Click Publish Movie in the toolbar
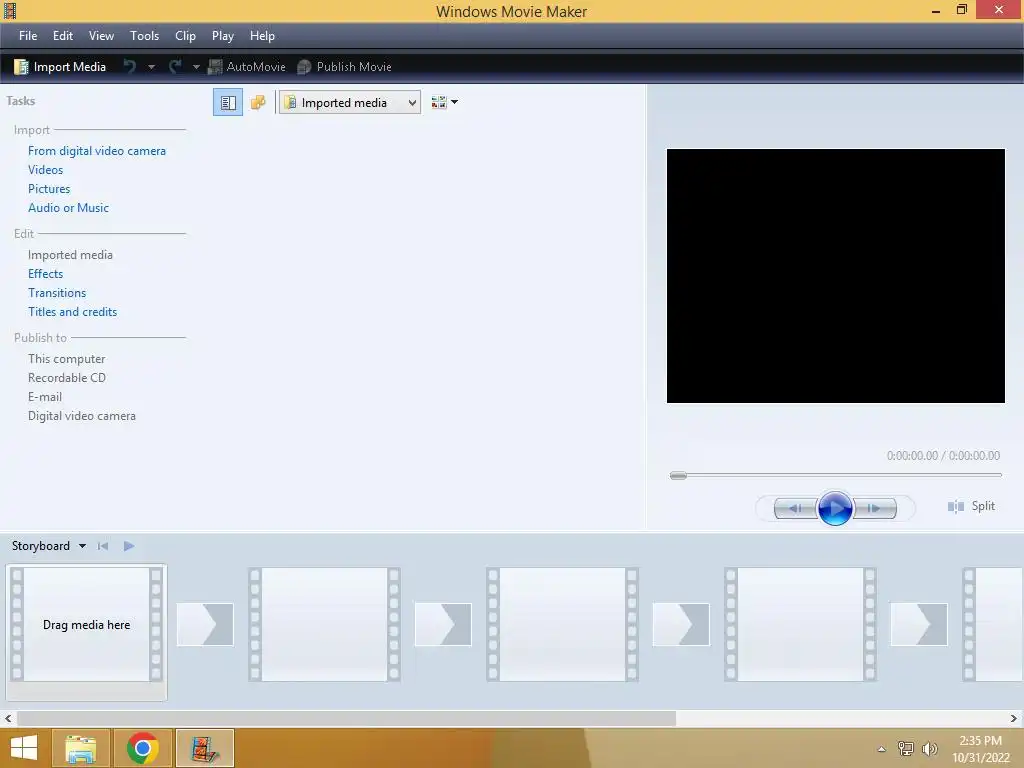1024x768 pixels. tap(344, 67)
